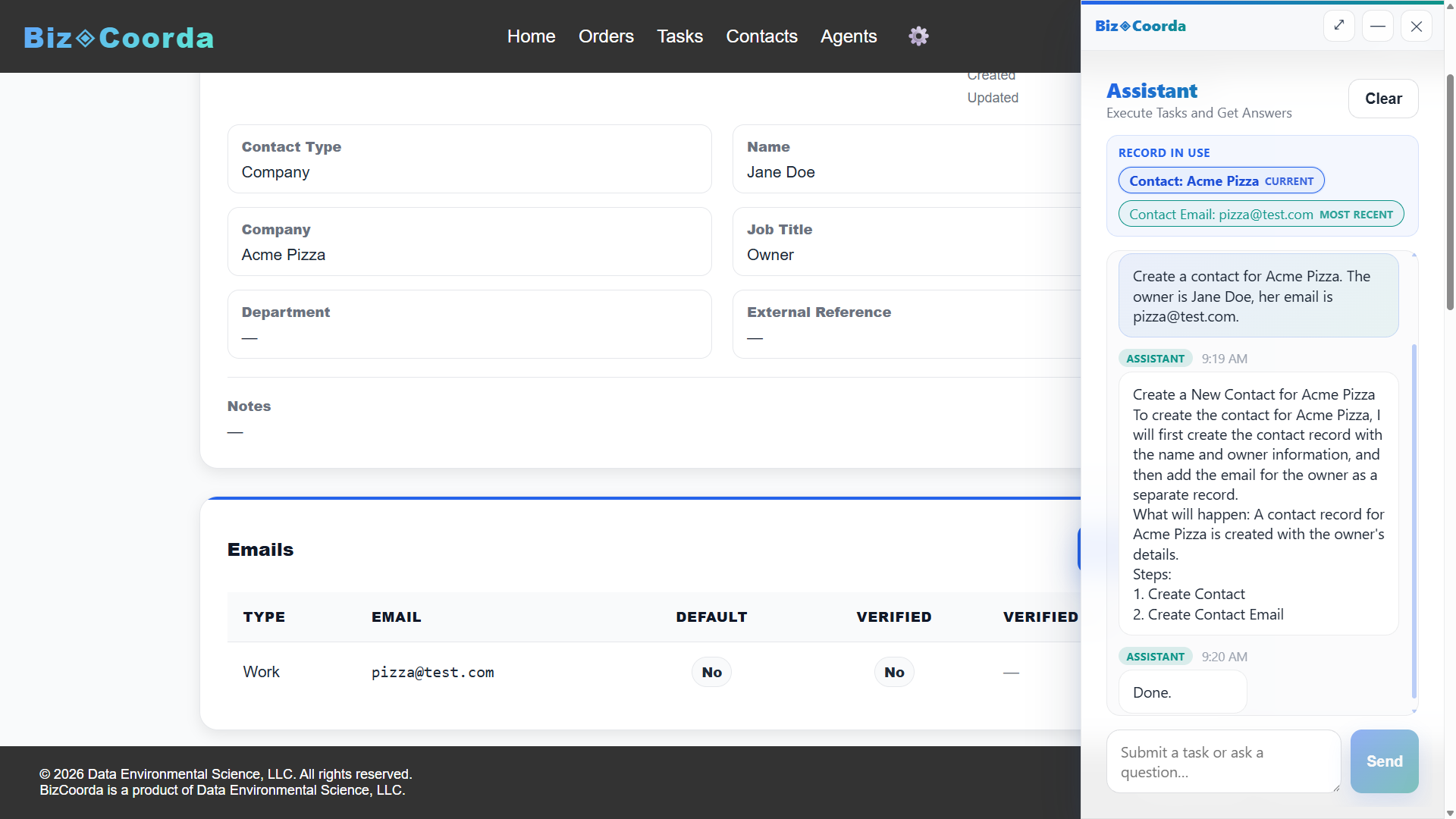Click the EMAIL column header

pyautogui.click(x=396, y=617)
